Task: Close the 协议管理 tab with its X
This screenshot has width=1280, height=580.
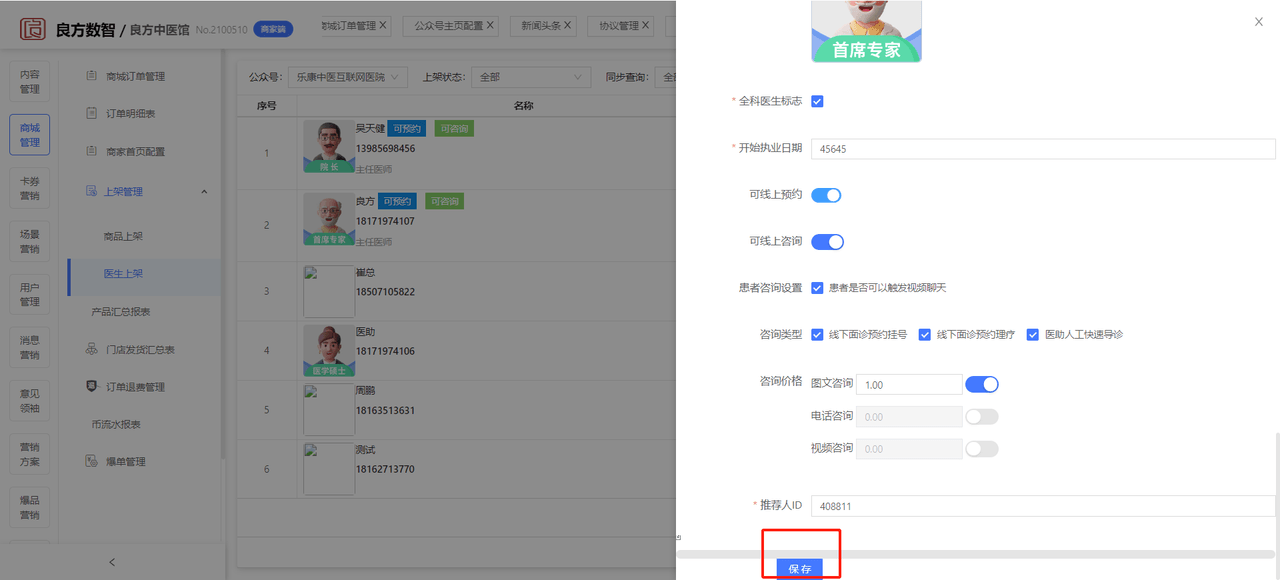Action: [646, 26]
